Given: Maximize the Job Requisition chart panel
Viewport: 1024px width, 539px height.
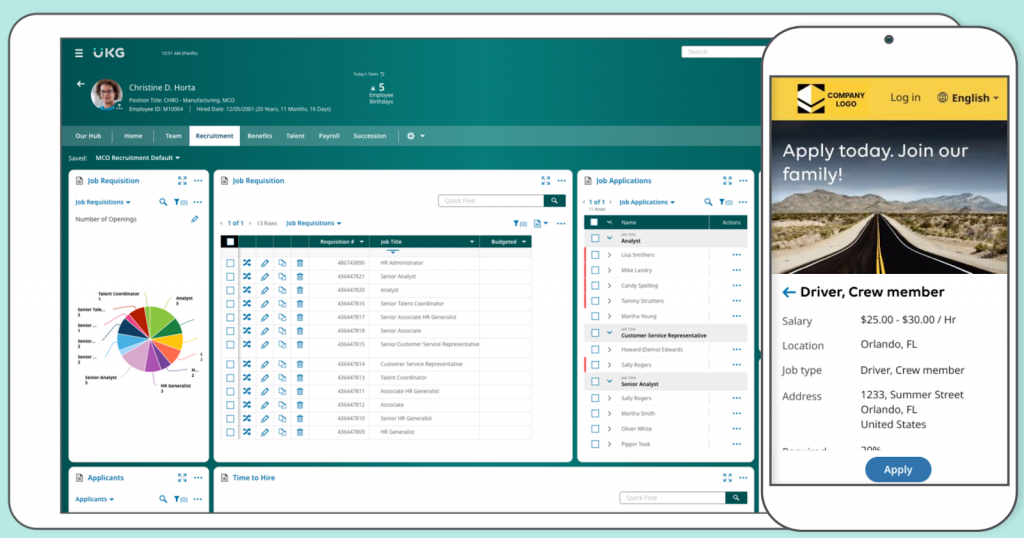Looking at the screenshot, I should (x=182, y=181).
